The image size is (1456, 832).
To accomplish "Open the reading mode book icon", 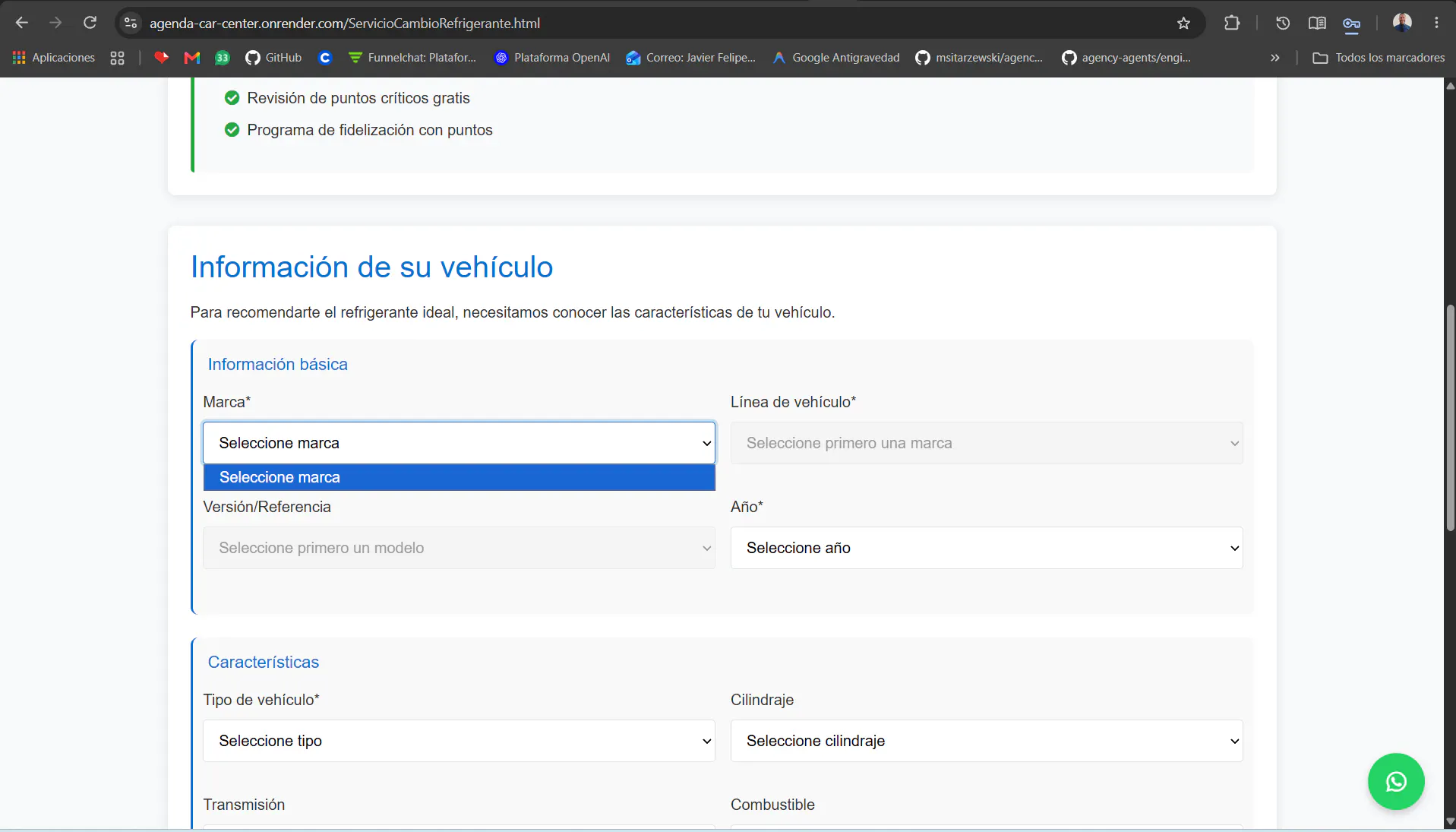I will (x=1317, y=23).
